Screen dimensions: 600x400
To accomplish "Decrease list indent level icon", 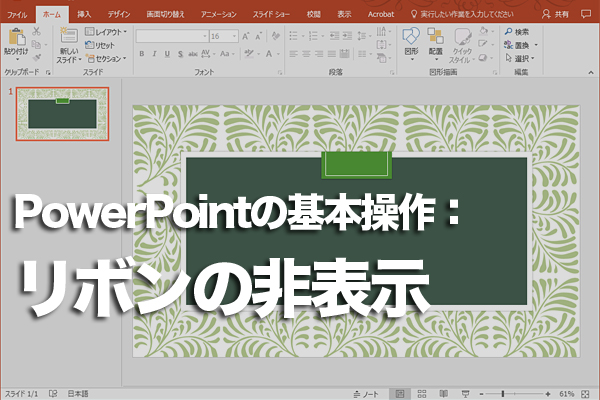I will pos(334,36).
